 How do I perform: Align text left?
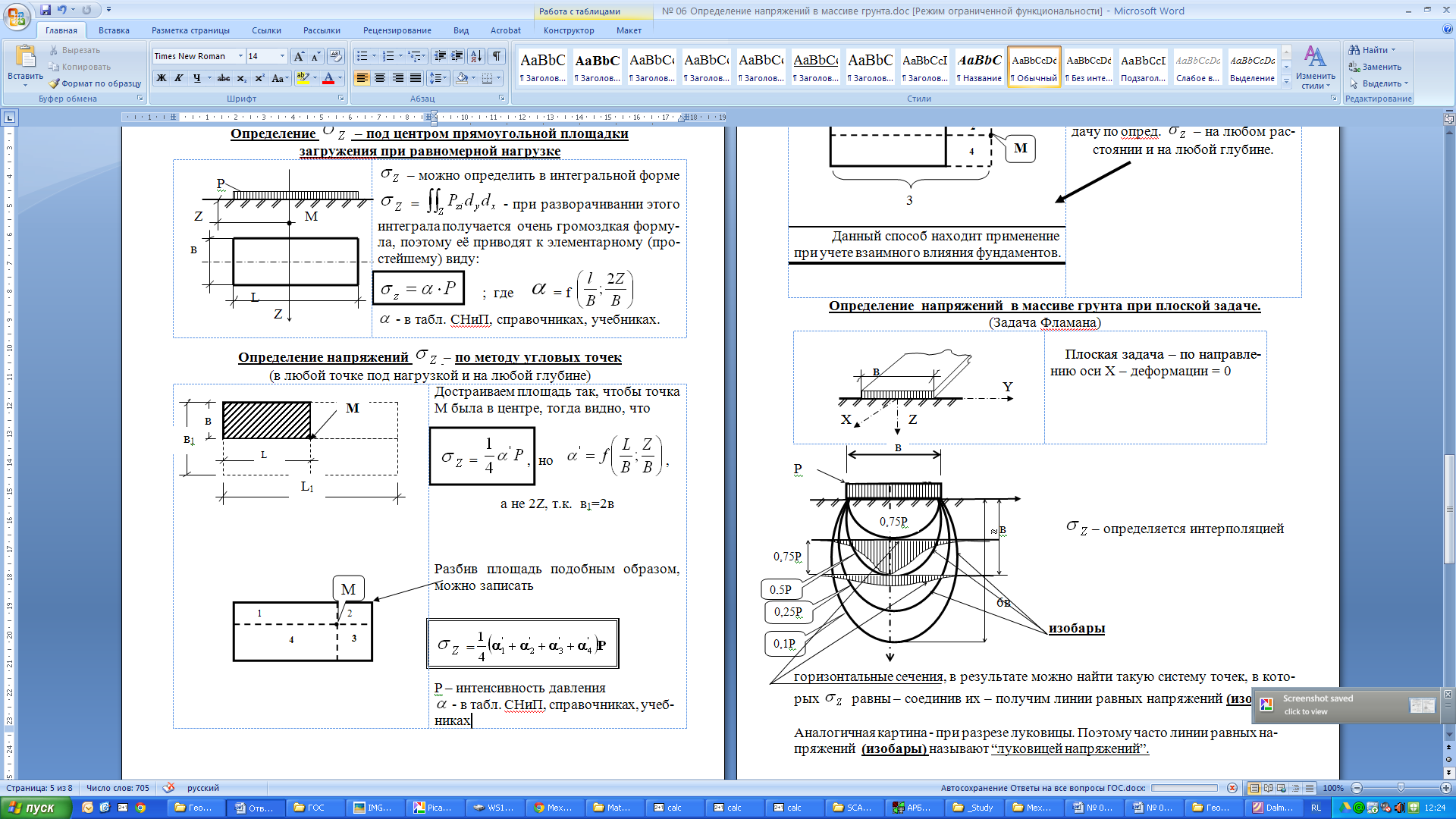362,78
